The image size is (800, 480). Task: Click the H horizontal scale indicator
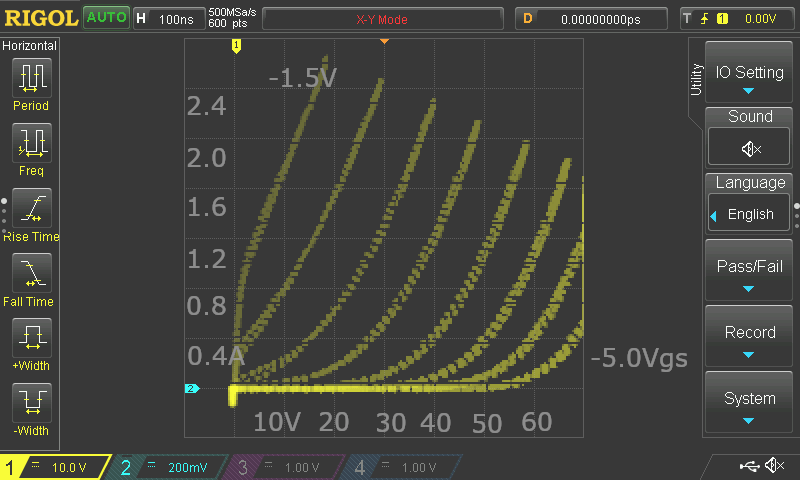point(141,19)
